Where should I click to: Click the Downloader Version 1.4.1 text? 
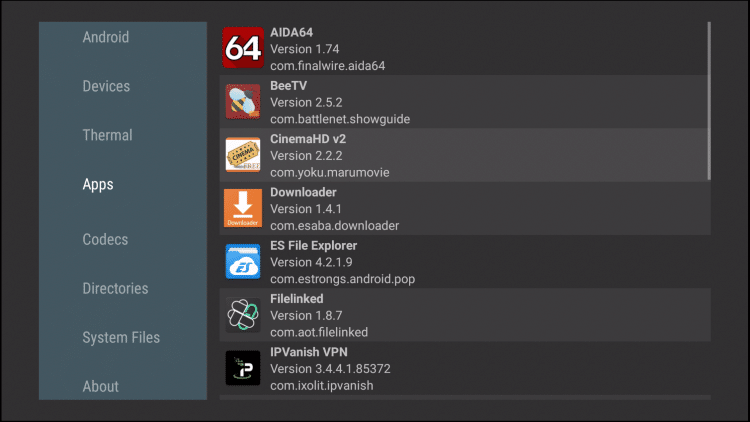click(306, 209)
